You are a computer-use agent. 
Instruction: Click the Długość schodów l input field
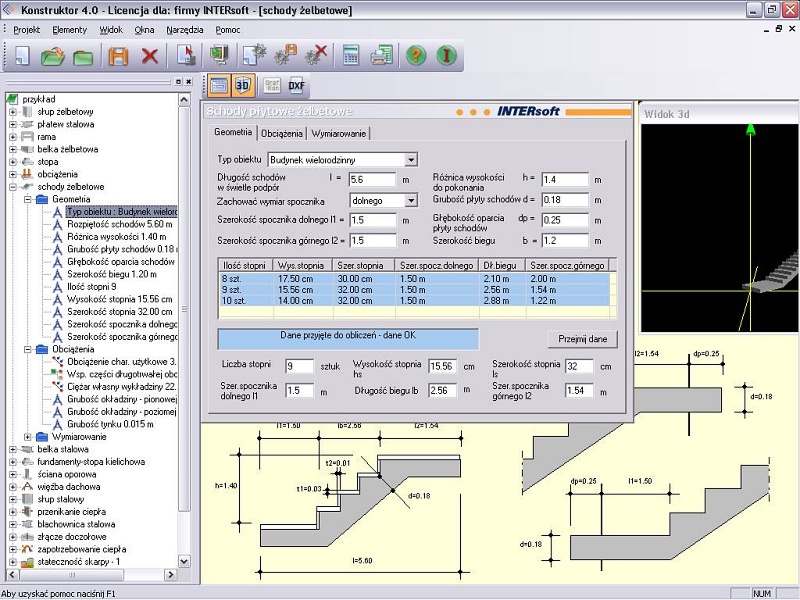tap(372, 180)
